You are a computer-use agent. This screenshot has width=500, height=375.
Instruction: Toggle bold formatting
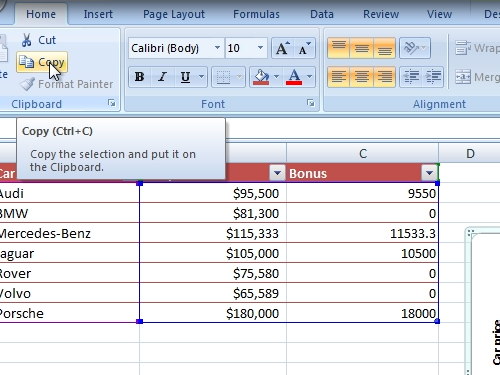[x=139, y=77]
